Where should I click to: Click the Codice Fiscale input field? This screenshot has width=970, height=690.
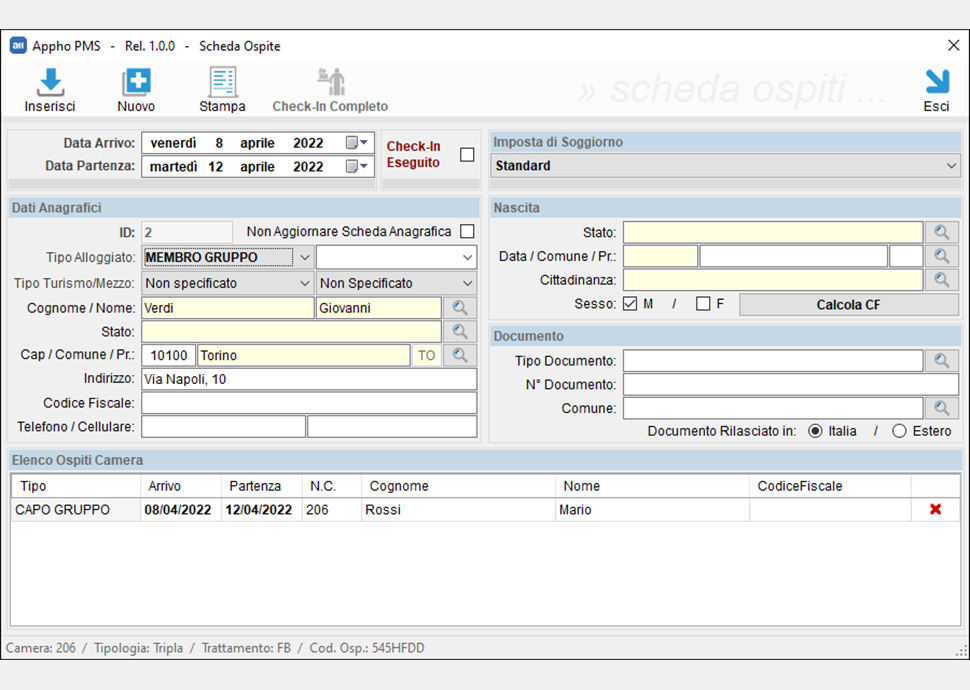pos(309,403)
